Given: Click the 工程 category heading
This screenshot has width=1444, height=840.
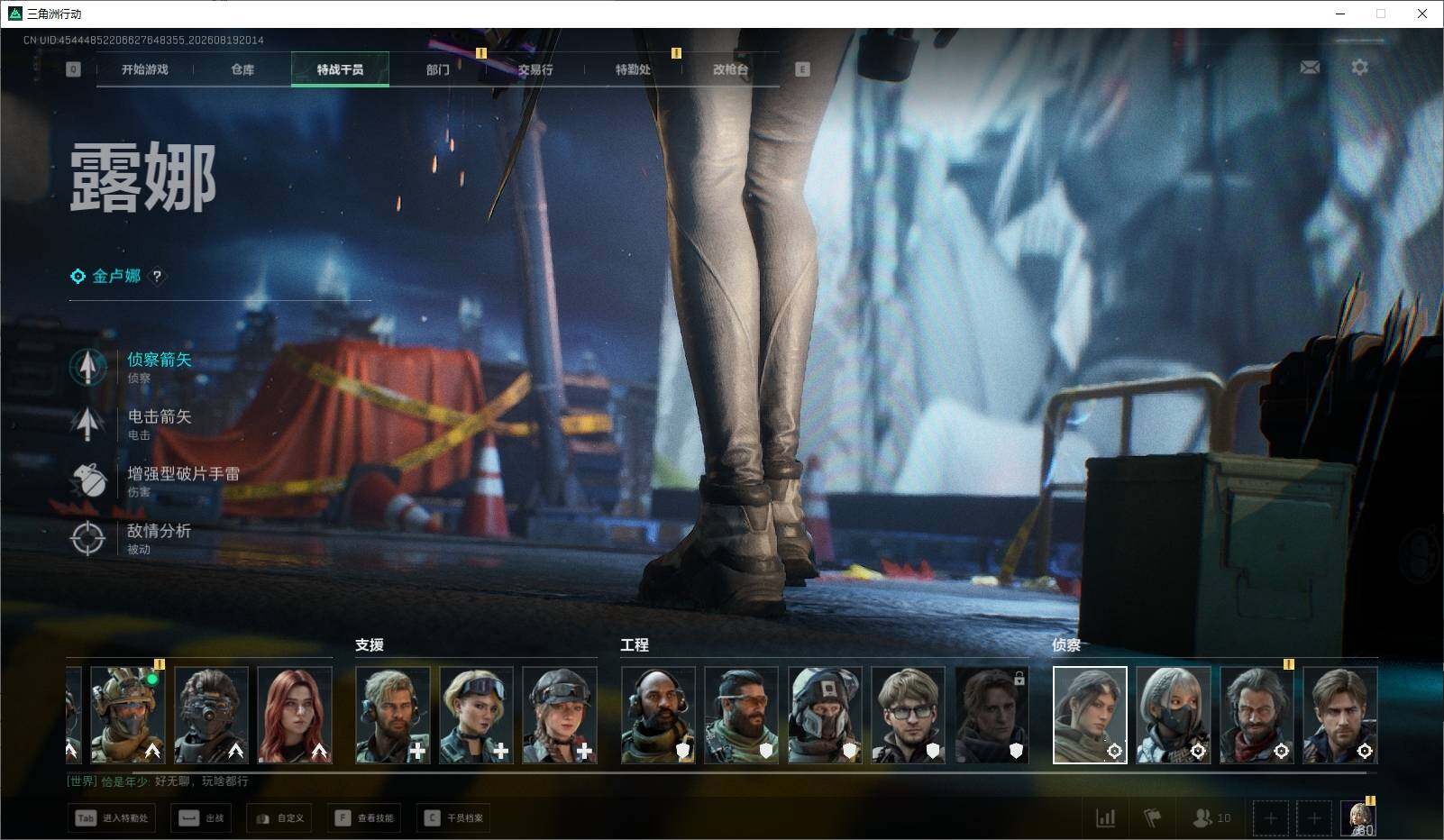Looking at the screenshot, I should point(635,645).
